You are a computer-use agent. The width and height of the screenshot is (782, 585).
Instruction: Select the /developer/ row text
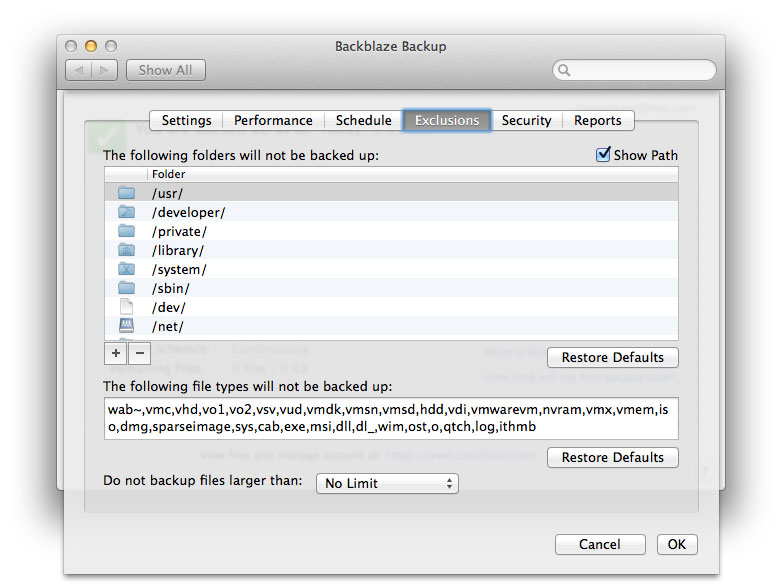tap(189, 212)
